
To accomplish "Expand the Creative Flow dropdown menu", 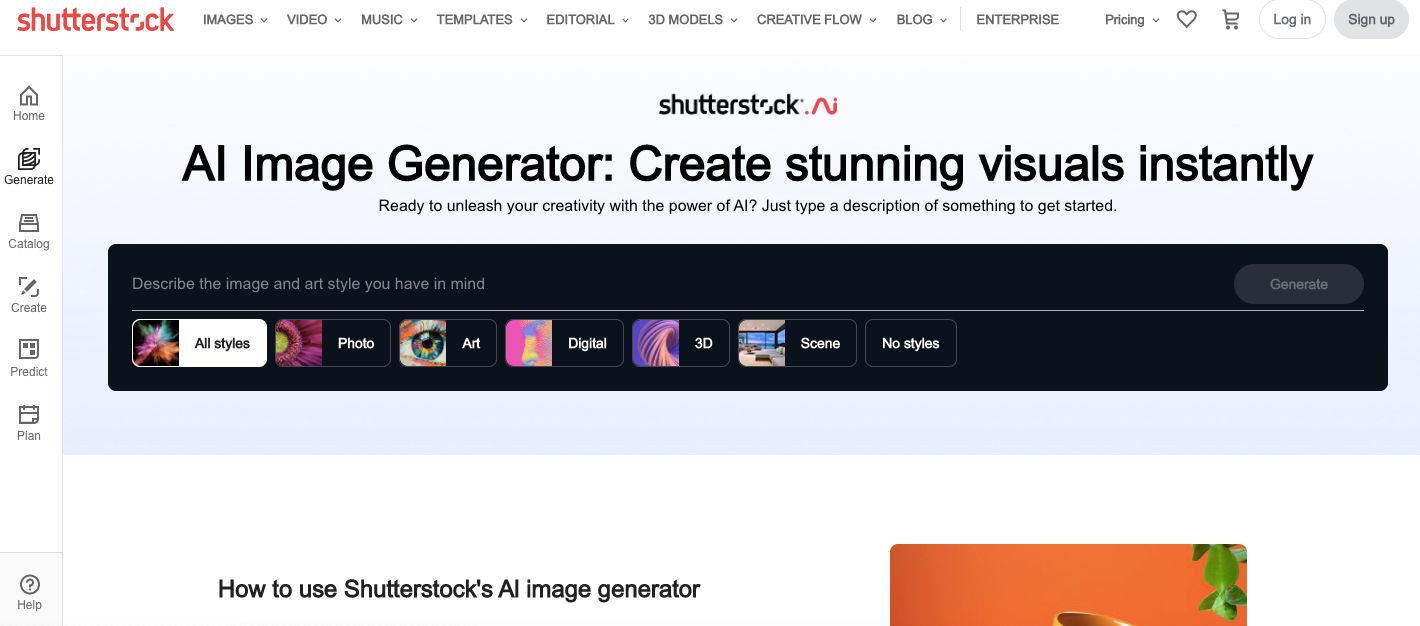I will [x=817, y=19].
